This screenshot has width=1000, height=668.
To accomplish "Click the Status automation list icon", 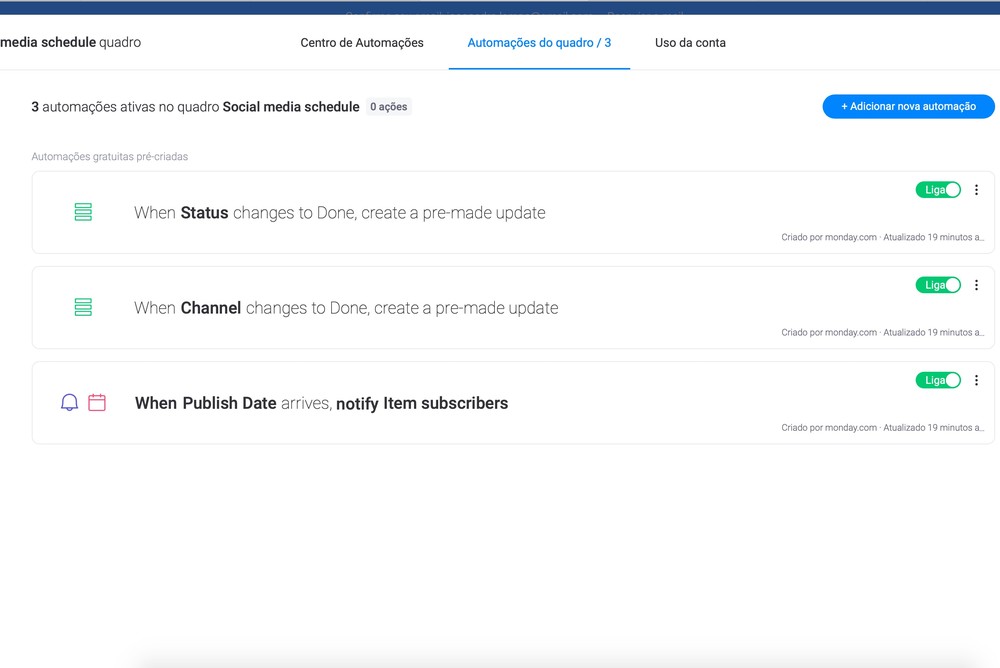I will click(x=83, y=212).
